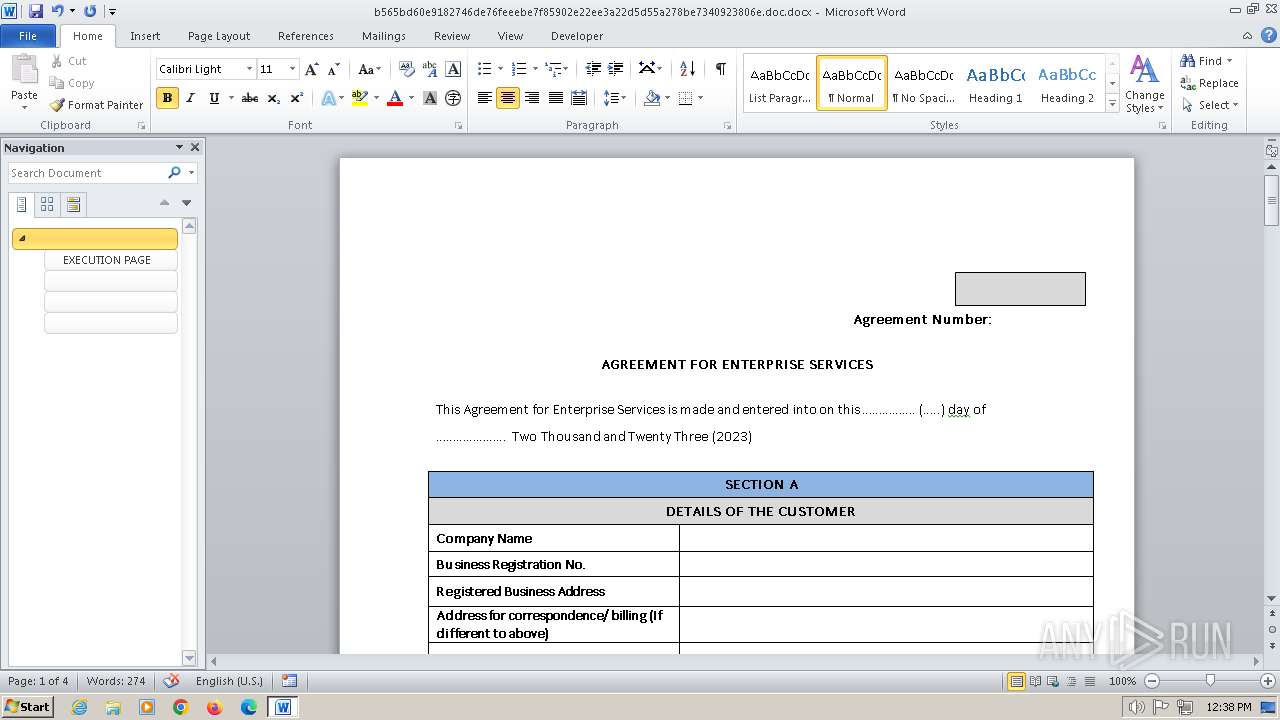
Task: Switch to the Page Layout tab
Action: [x=218, y=36]
